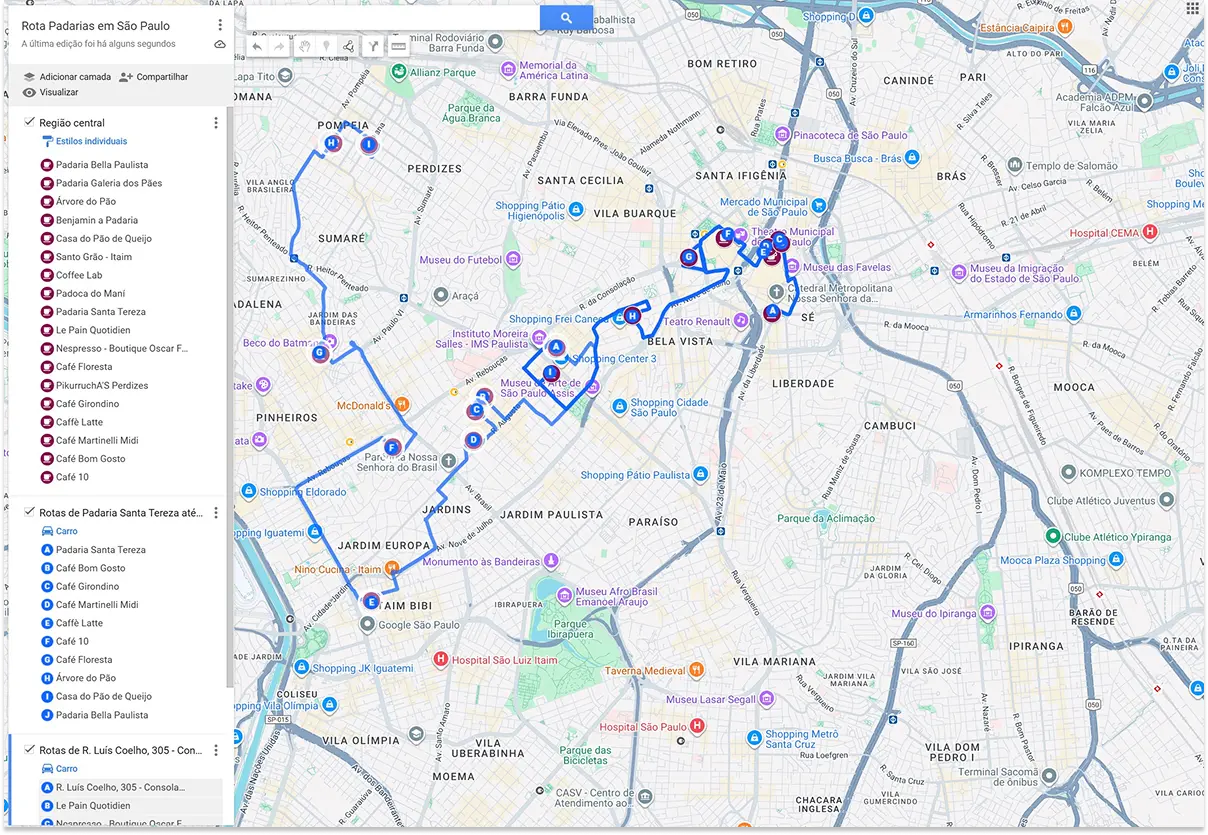Select the Add marker tool
Viewport: 1208px width, 835px height.
328,46
